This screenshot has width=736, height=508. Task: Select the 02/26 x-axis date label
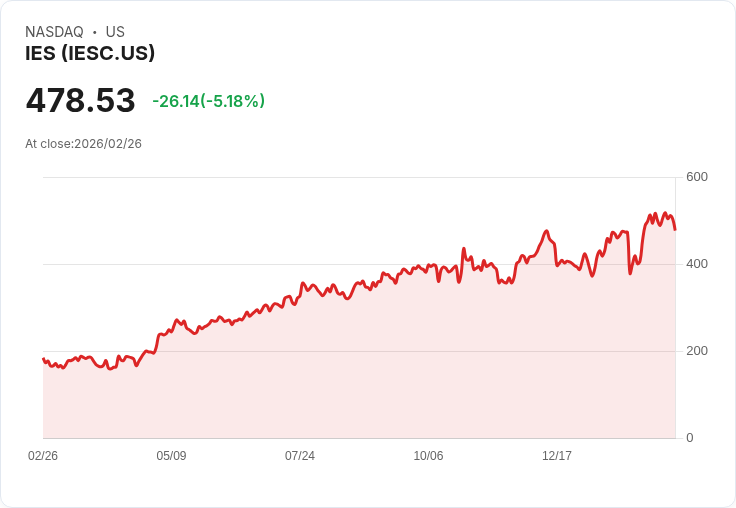(43, 456)
